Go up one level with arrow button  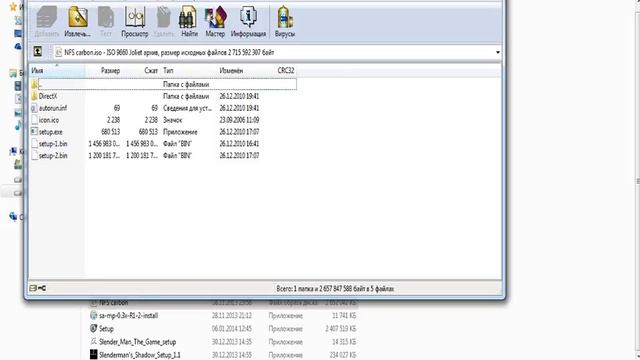click(x=38, y=51)
